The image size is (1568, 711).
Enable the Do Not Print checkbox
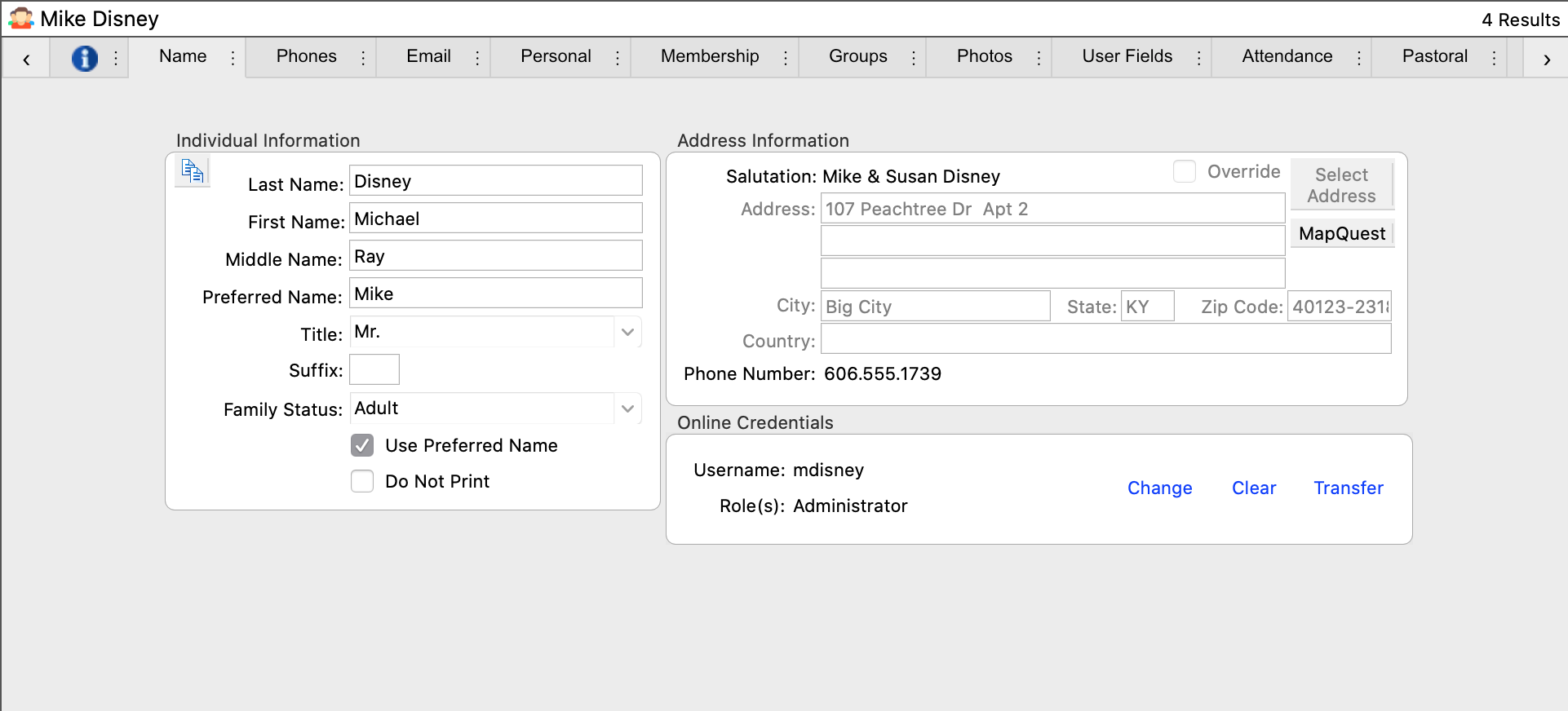click(362, 481)
